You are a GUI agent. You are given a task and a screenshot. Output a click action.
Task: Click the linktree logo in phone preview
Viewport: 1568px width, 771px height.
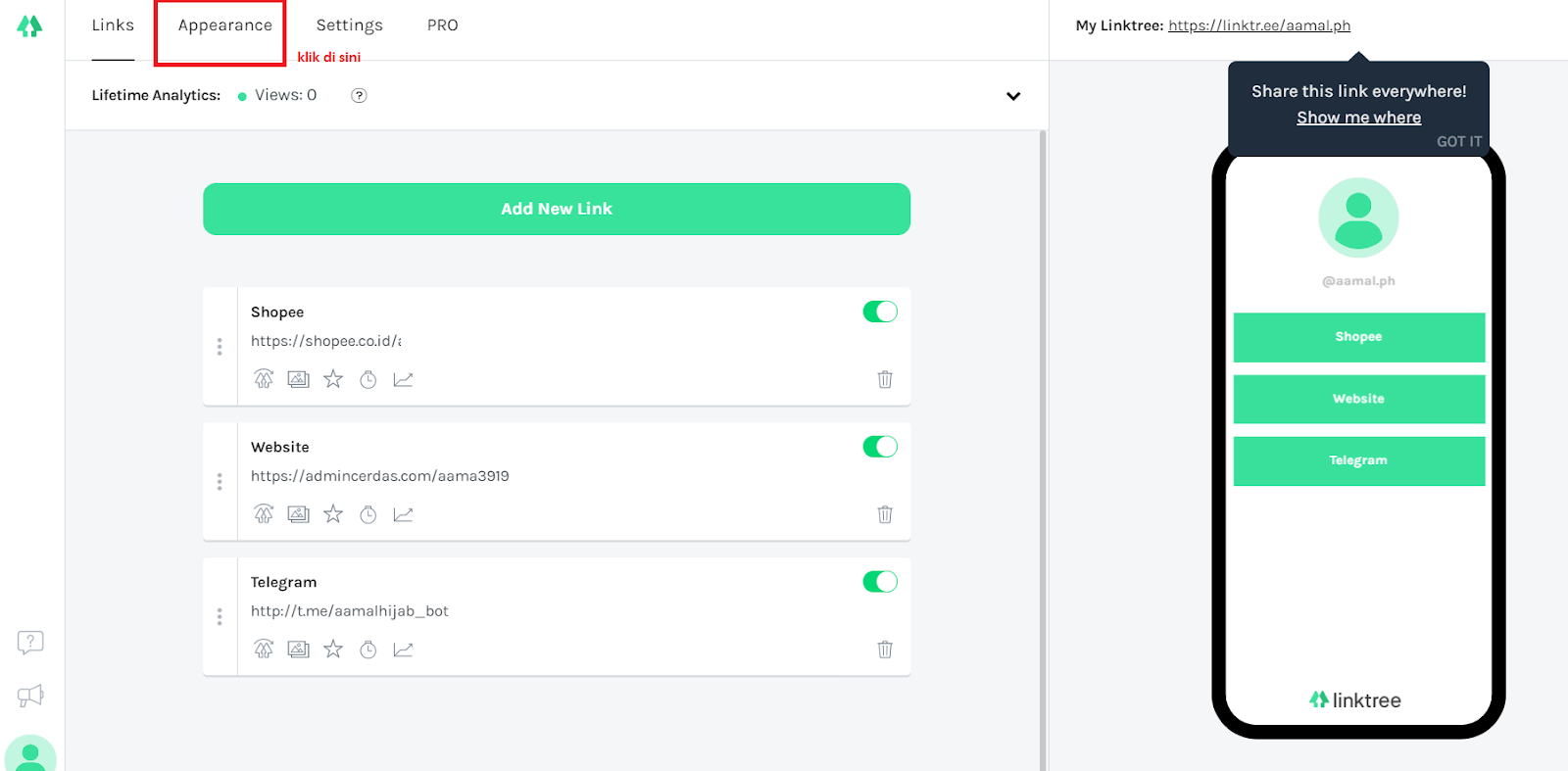pos(1355,700)
